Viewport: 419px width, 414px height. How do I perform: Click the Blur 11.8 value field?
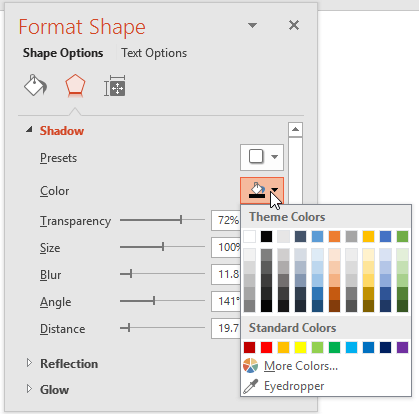[x=226, y=274]
